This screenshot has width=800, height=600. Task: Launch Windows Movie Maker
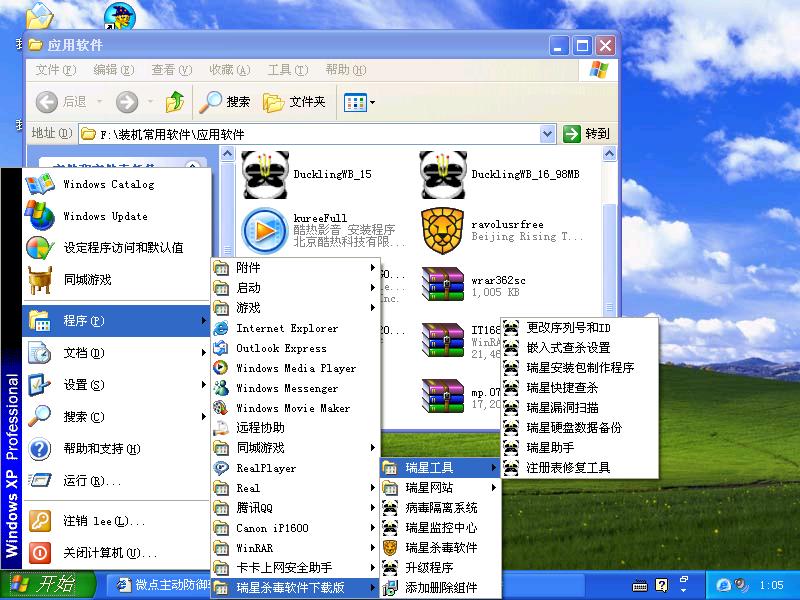tap(295, 408)
